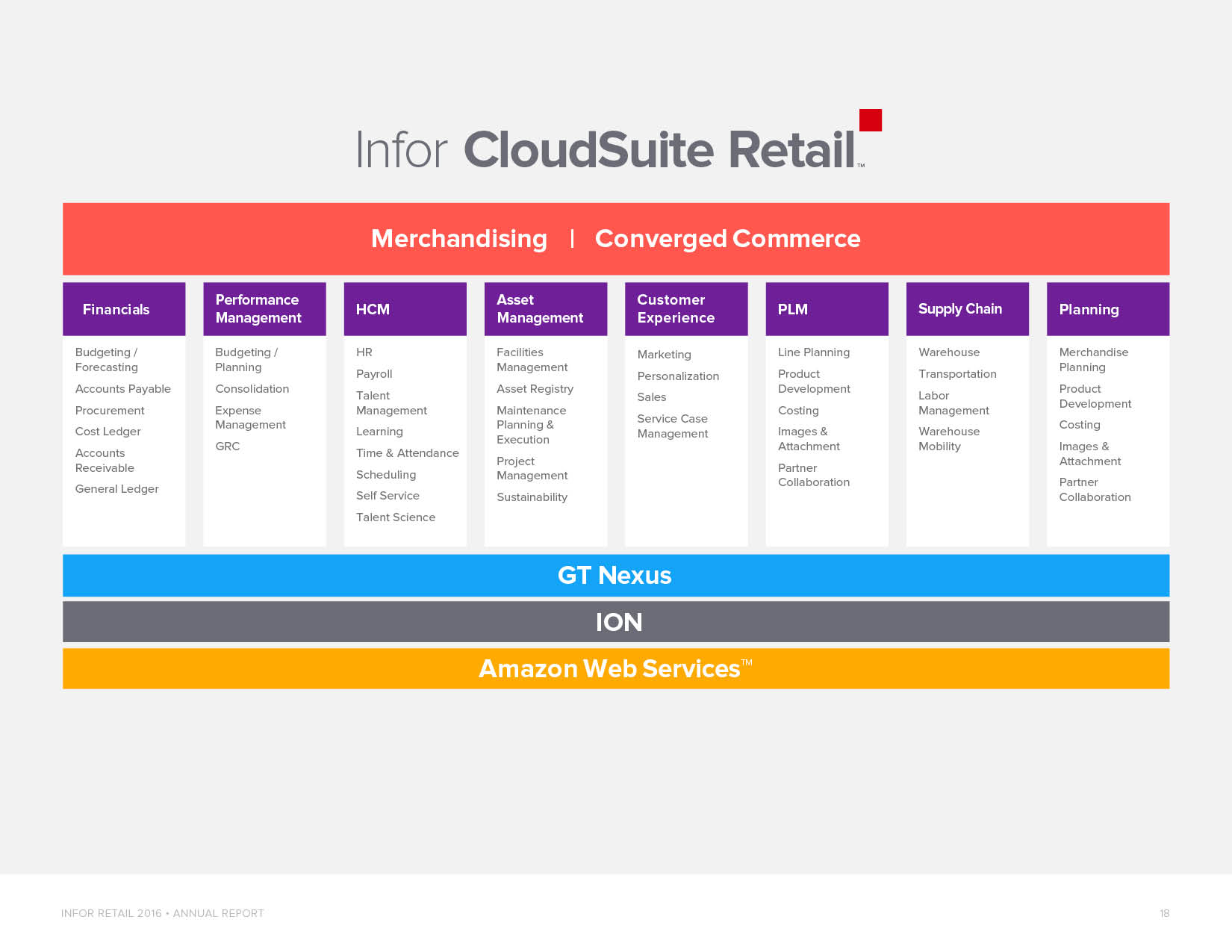Select Budgeting / Forecasting under Financials
1232x952 pixels.
coord(107,360)
